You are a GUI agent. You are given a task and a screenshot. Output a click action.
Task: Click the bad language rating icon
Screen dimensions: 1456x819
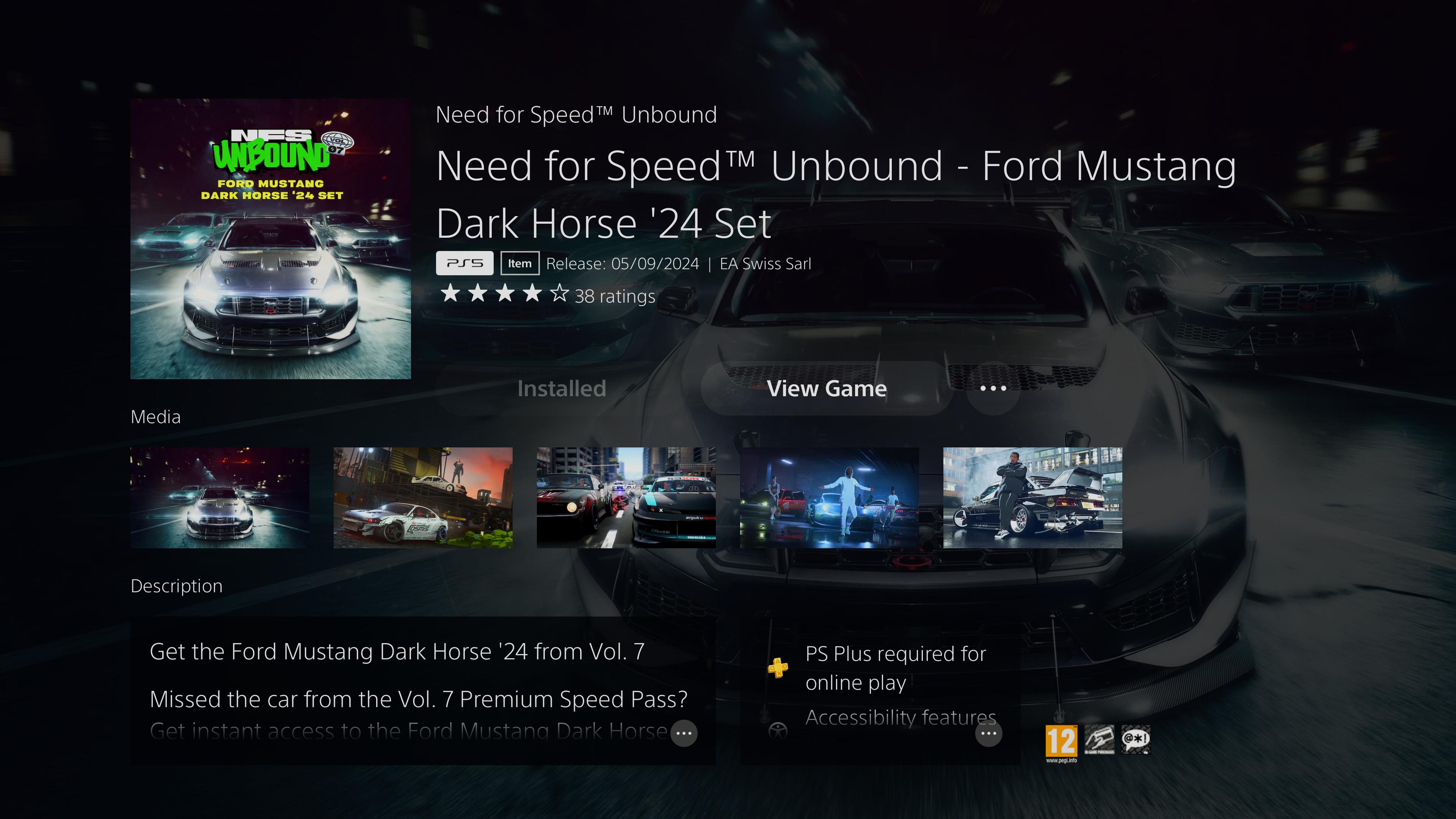pyautogui.click(x=1136, y=740)
